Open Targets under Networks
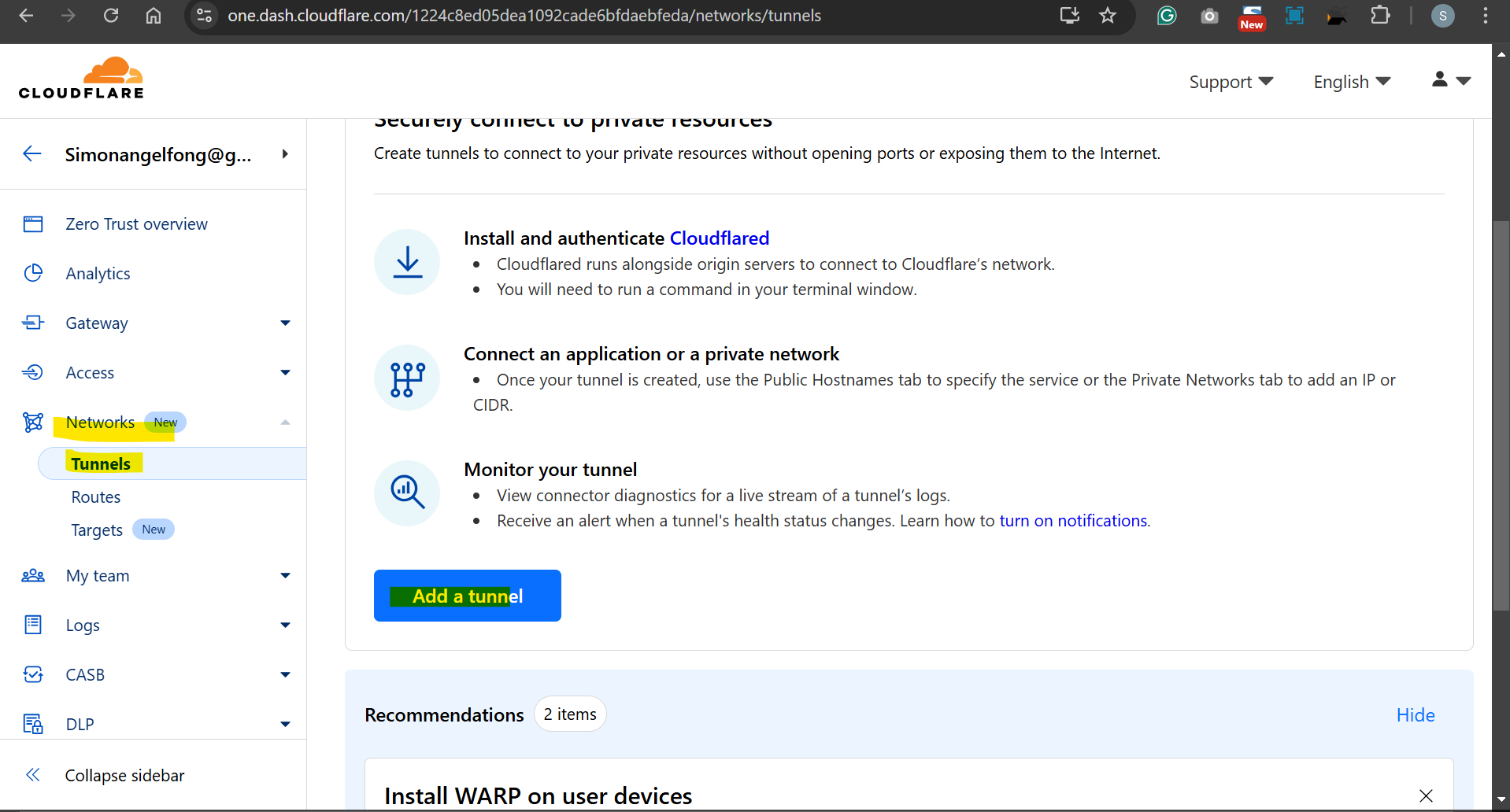 point(97,530)
